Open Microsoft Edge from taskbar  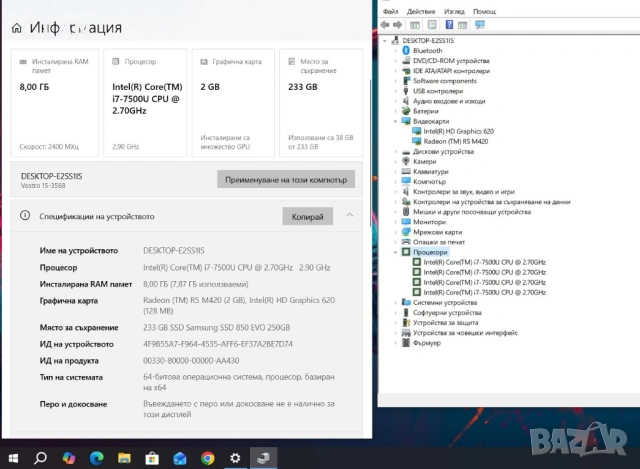coord(96,458)
